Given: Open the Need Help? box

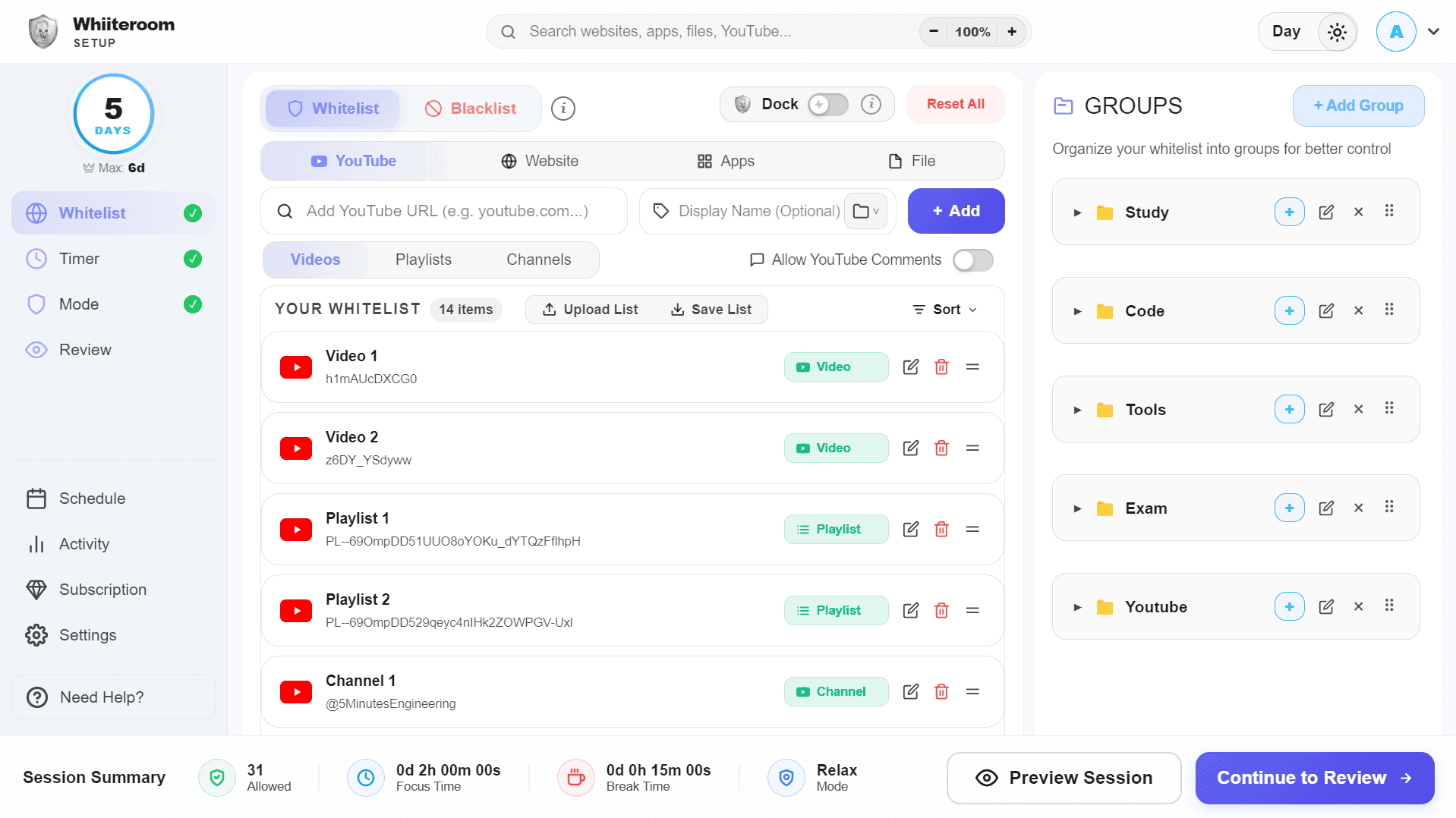Looking at the screenshot, I should [x=113, y=697].
